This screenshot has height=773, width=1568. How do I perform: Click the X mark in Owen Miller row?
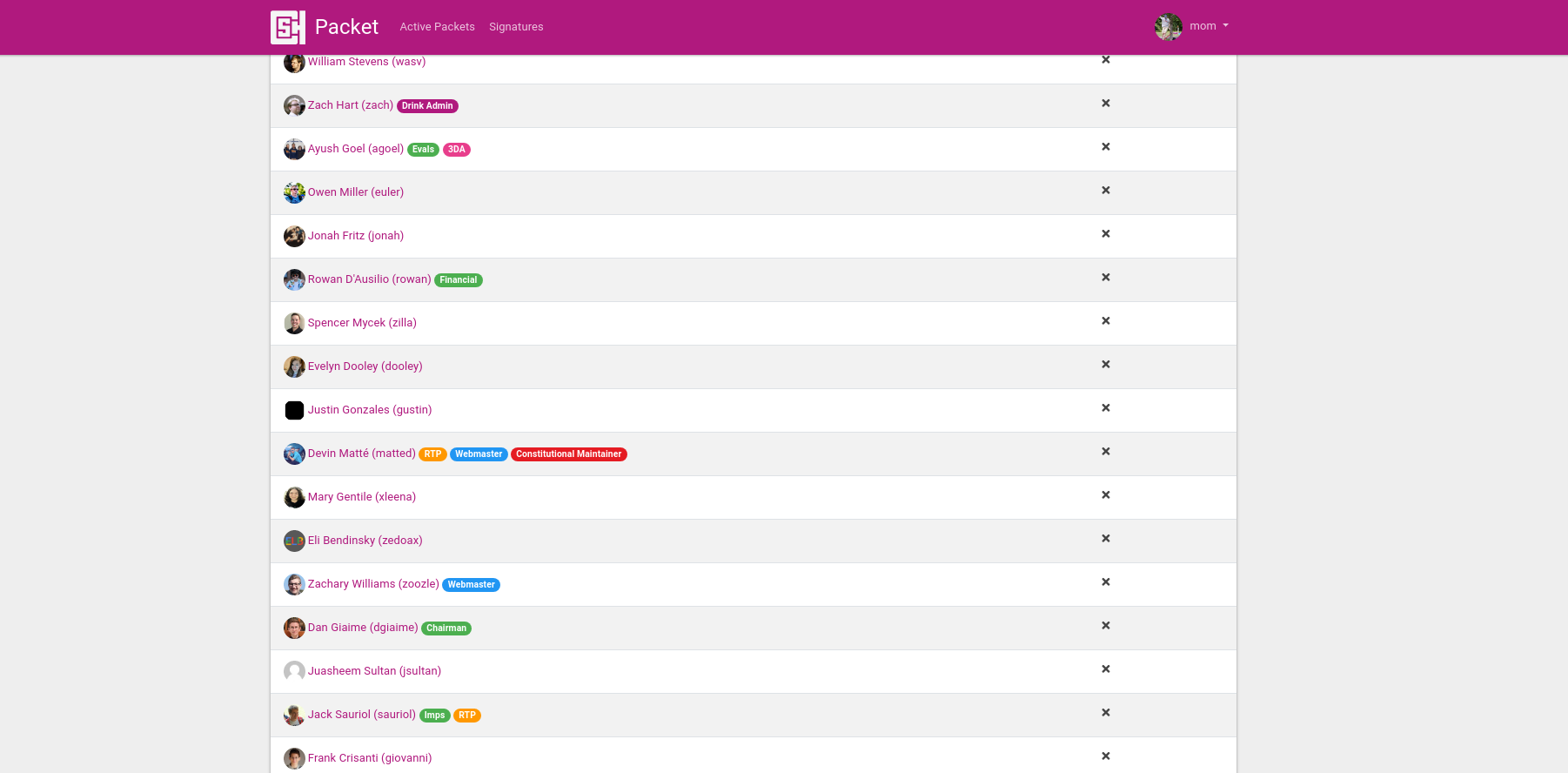click(x=1106, y=191)
